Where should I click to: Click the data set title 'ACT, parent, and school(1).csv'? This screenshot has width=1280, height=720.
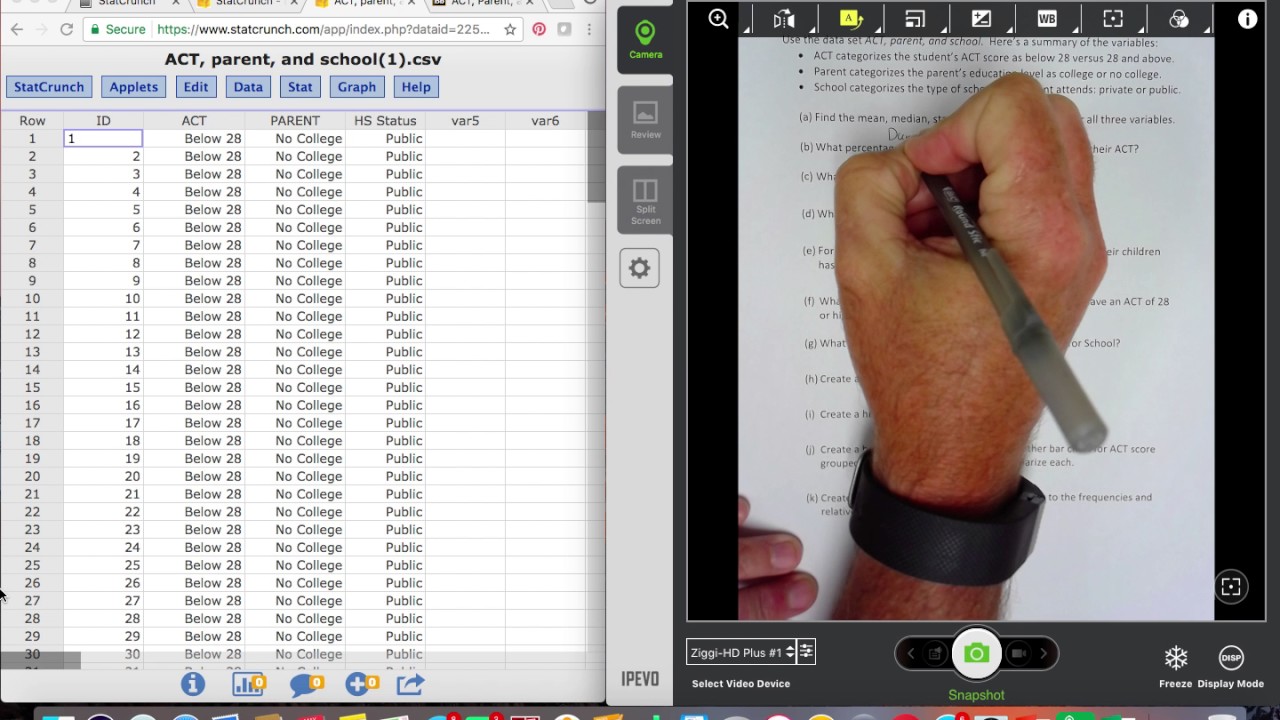tap(303, 60)
